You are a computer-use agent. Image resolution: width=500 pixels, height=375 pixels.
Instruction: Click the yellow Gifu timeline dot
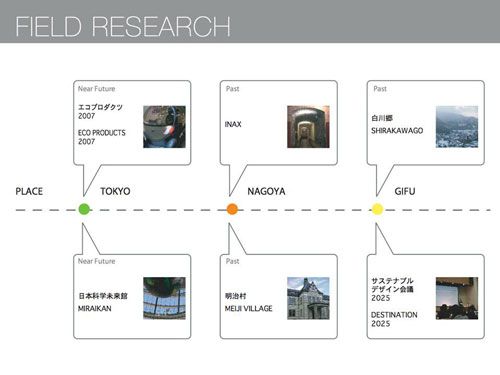tap(377, 209)
